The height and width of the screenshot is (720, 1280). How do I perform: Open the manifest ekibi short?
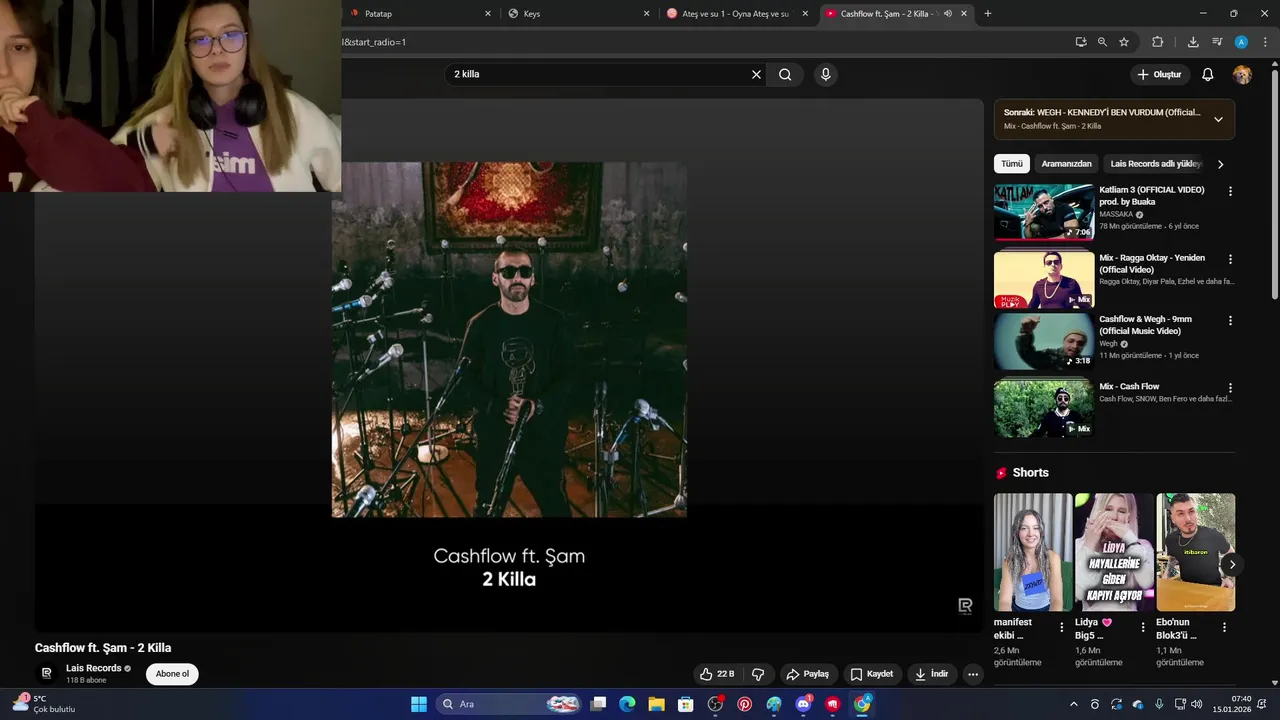1033,552
